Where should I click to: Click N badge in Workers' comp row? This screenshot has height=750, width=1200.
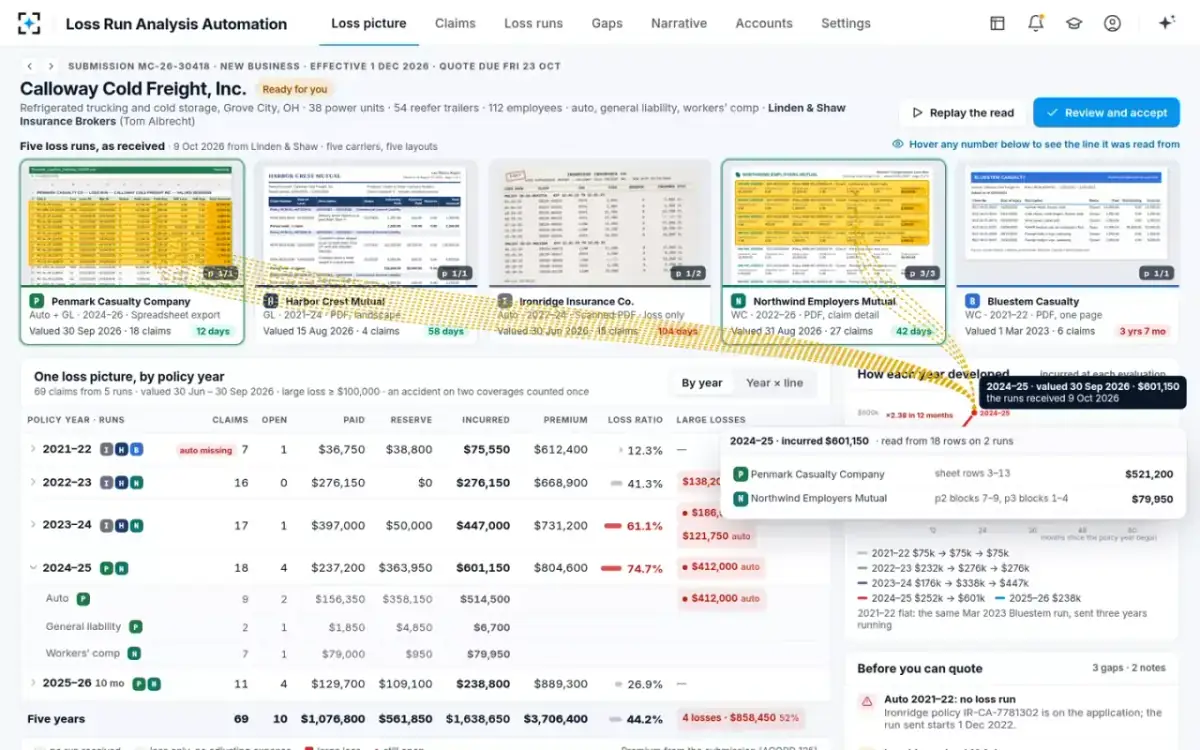point(134,654)
